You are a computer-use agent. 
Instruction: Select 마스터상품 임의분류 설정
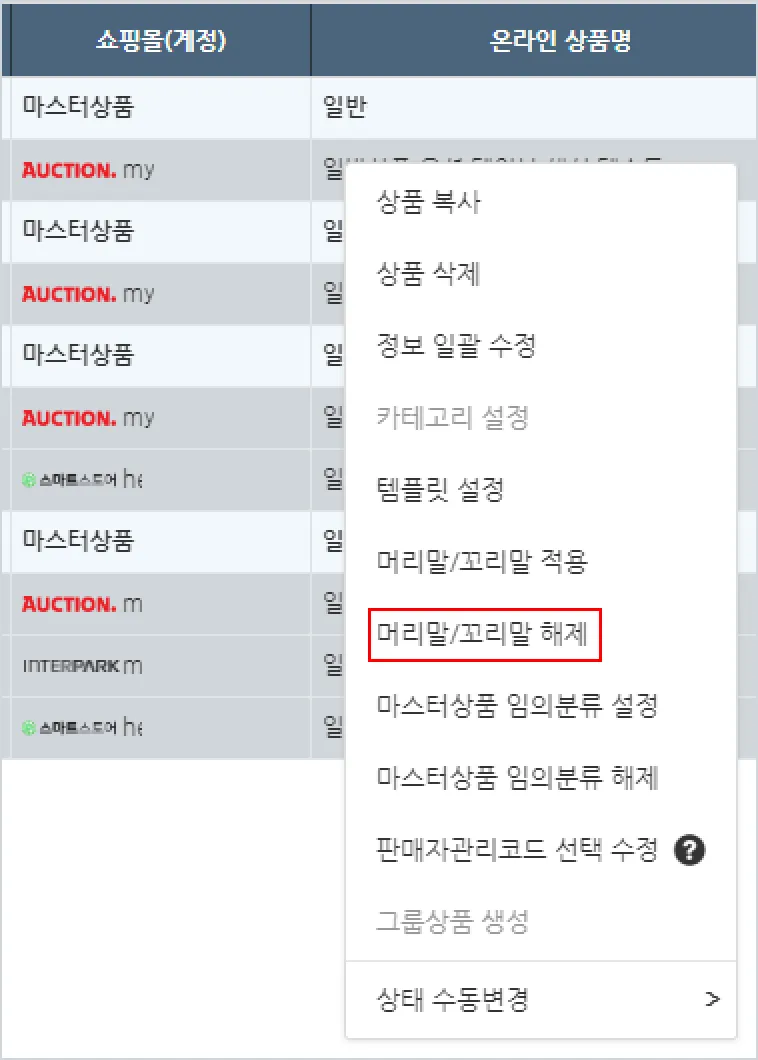(x=516, y=706)
